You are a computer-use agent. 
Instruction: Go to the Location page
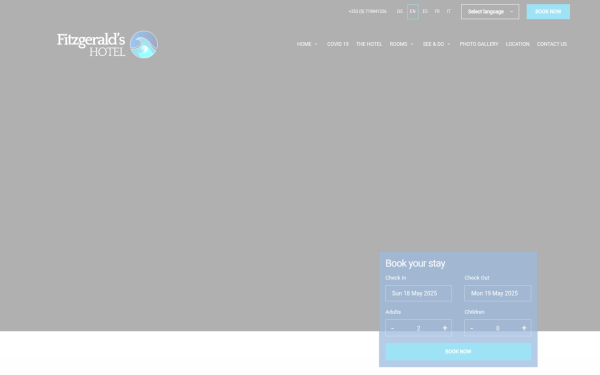coord(517,44)
